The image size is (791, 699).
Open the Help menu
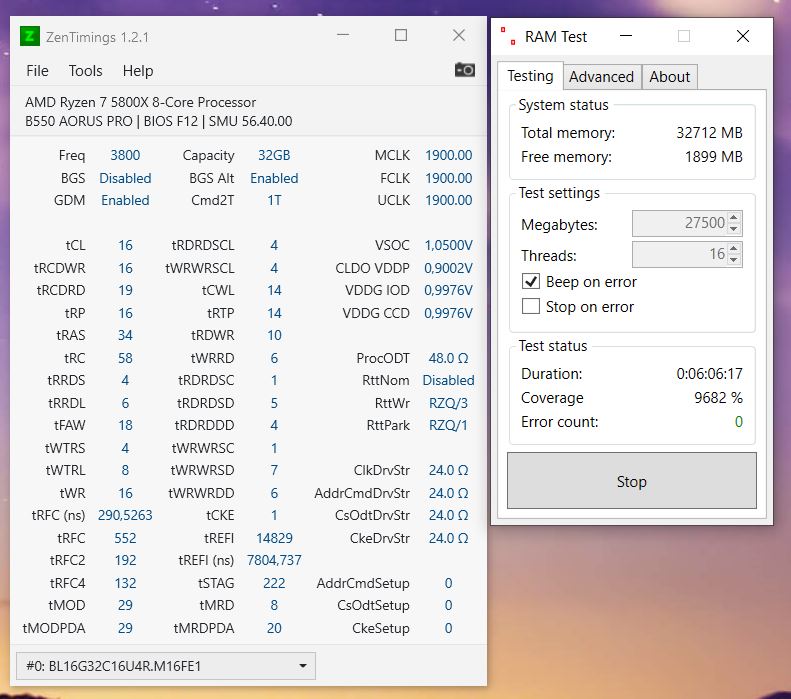tap(138, 71)
